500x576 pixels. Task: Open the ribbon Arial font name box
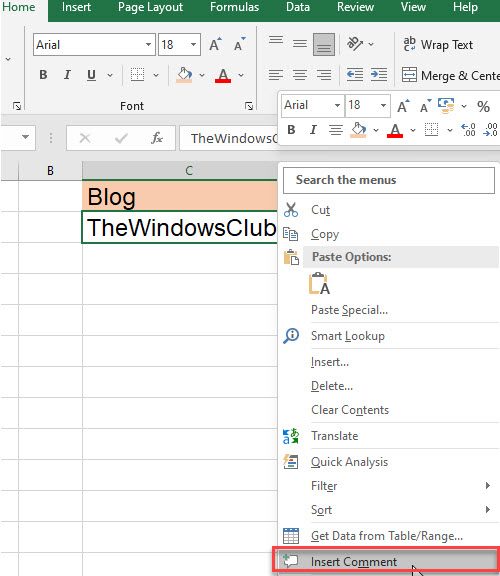[x=94, y=44]
